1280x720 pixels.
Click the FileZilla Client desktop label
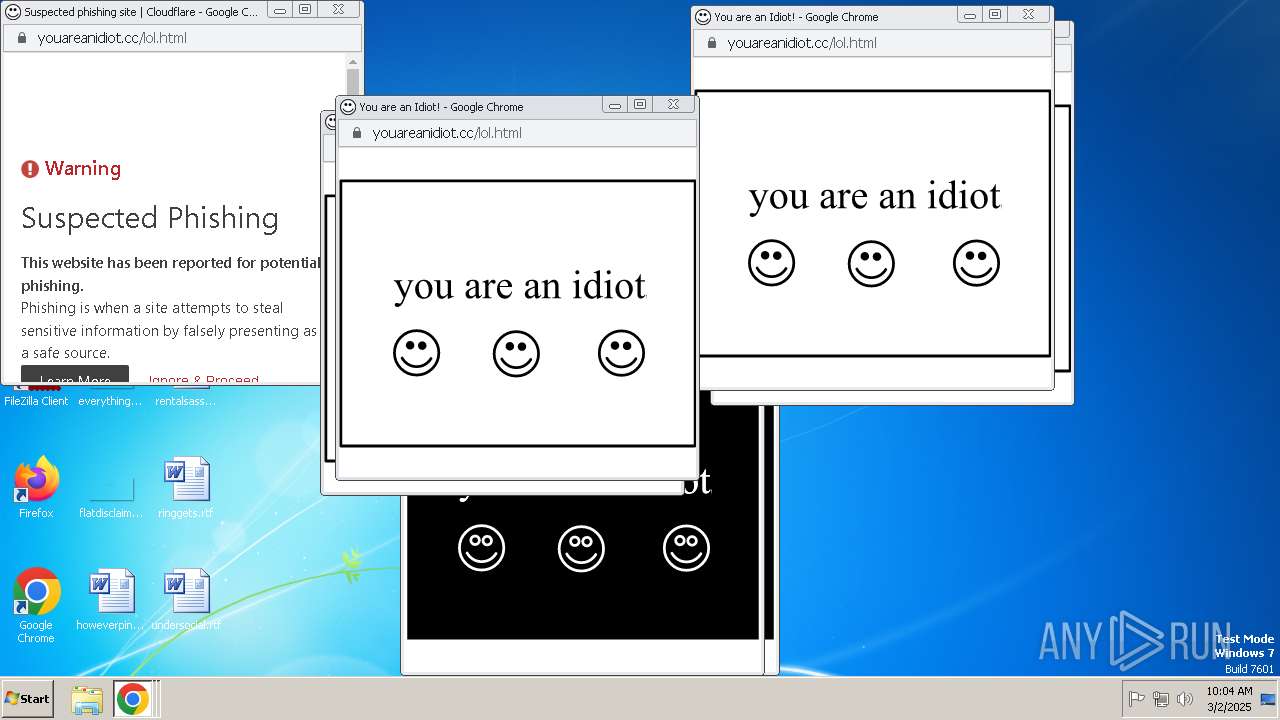[36, 401]
